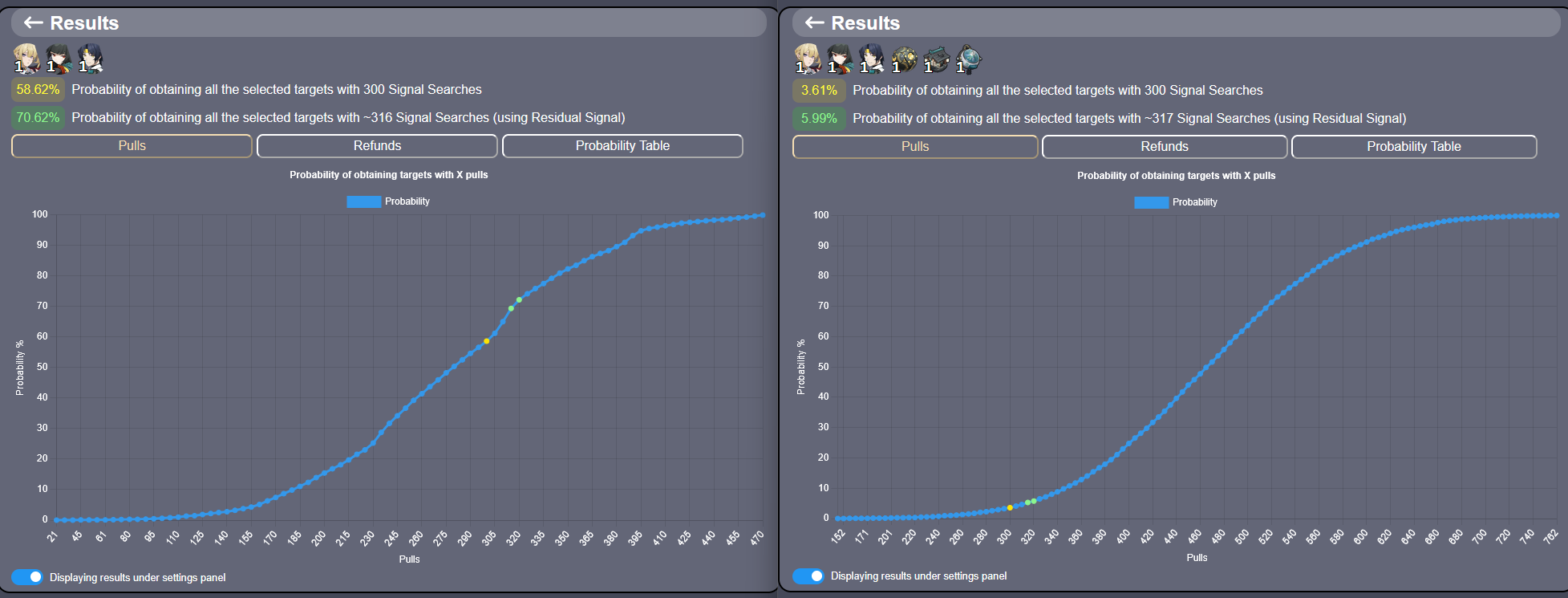Click the blue Probability legend swatch in right chart
The width and height of the screenshot is (1568, 598).
tap(1151, 202)
